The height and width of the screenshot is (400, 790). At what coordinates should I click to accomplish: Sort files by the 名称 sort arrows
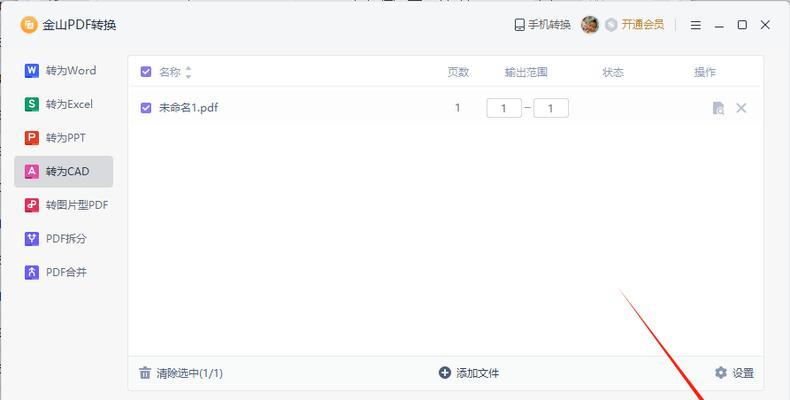[188, 72]
